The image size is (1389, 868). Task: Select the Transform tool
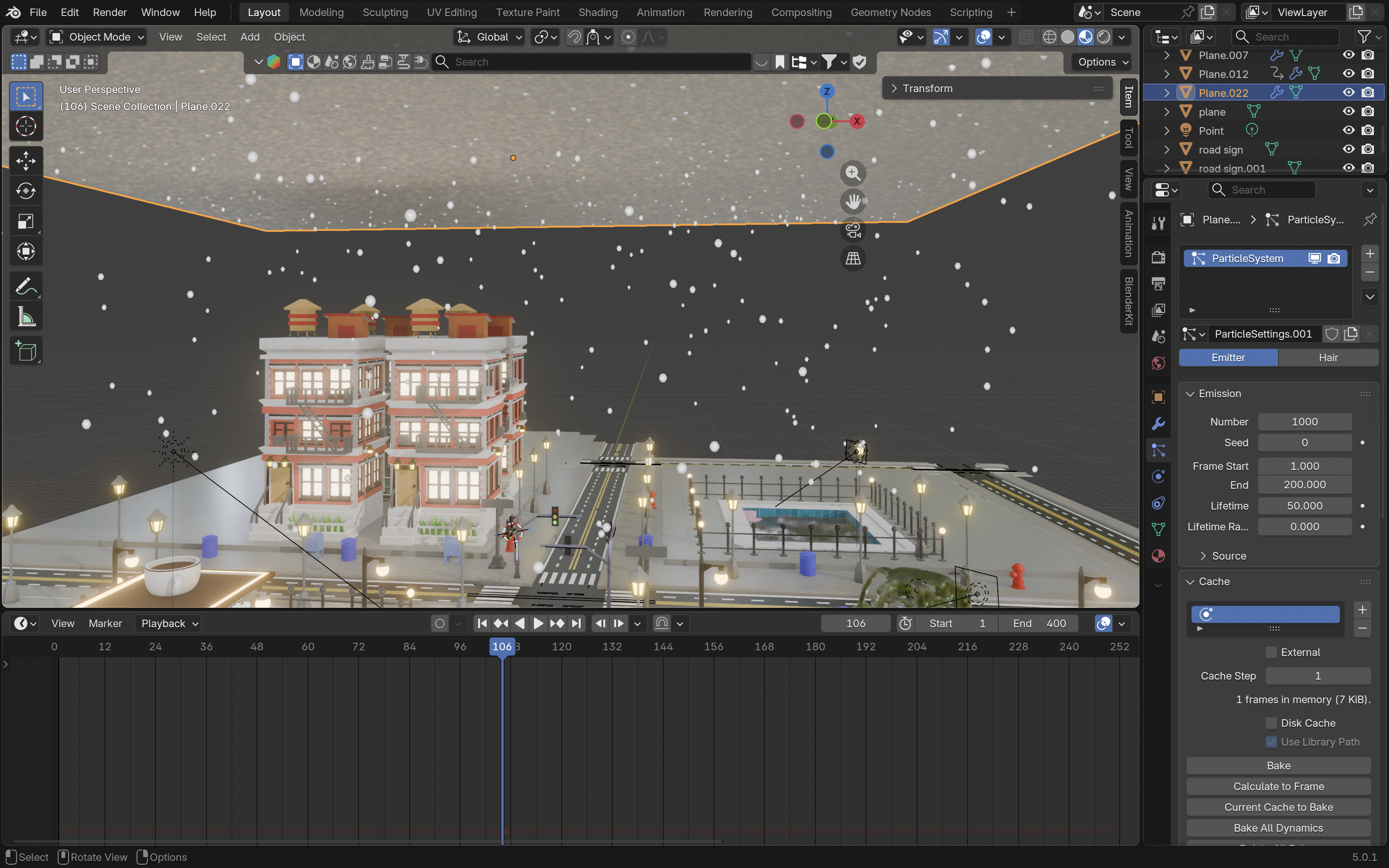pyautogui.click(x=26, y=251)
